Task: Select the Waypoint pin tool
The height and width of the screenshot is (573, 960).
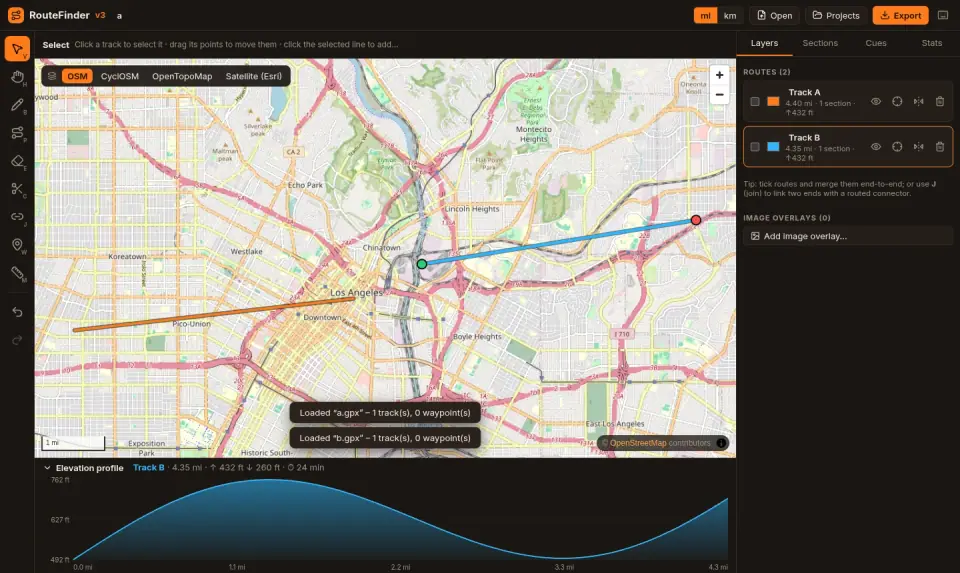Action: point(17,245)
